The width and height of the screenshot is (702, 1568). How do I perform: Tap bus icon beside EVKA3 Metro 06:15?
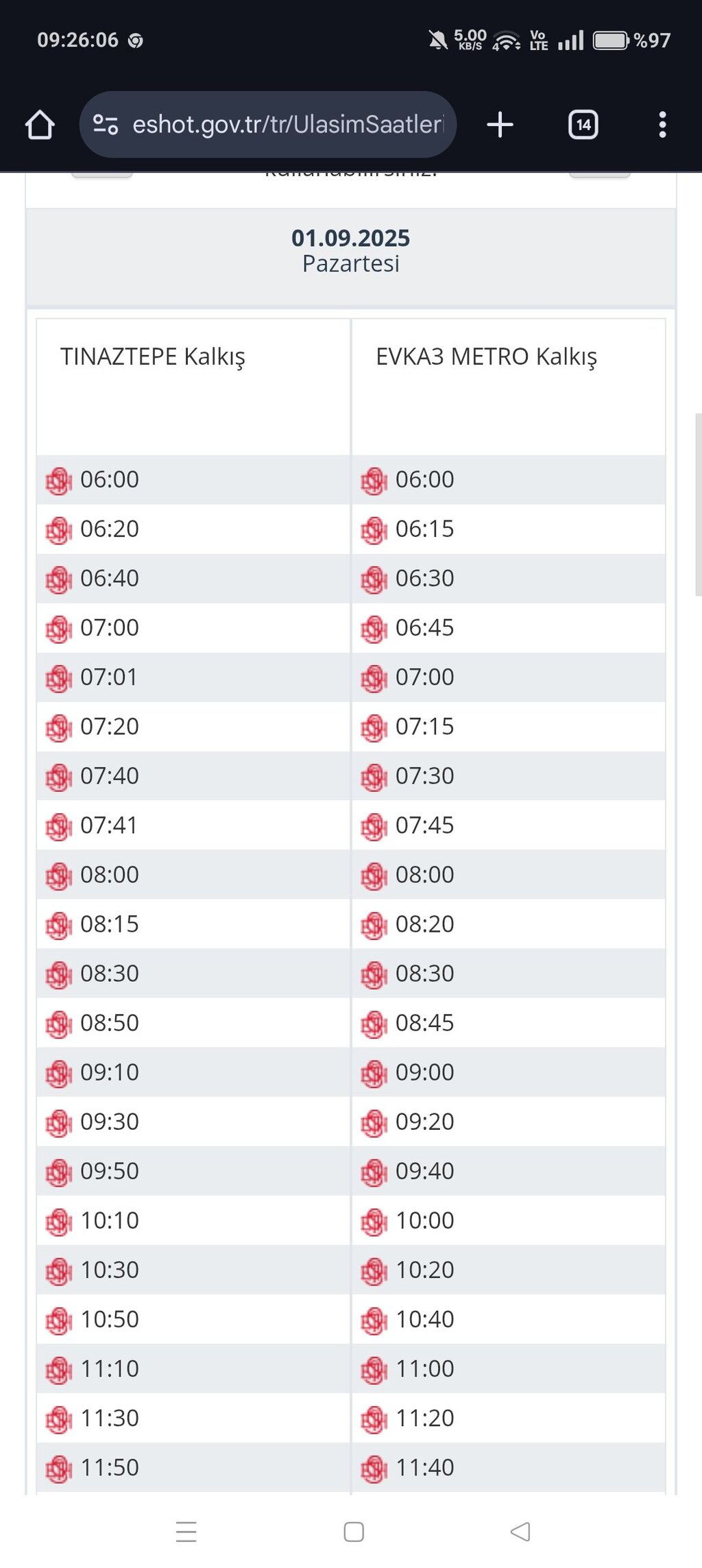click(374, 530)
